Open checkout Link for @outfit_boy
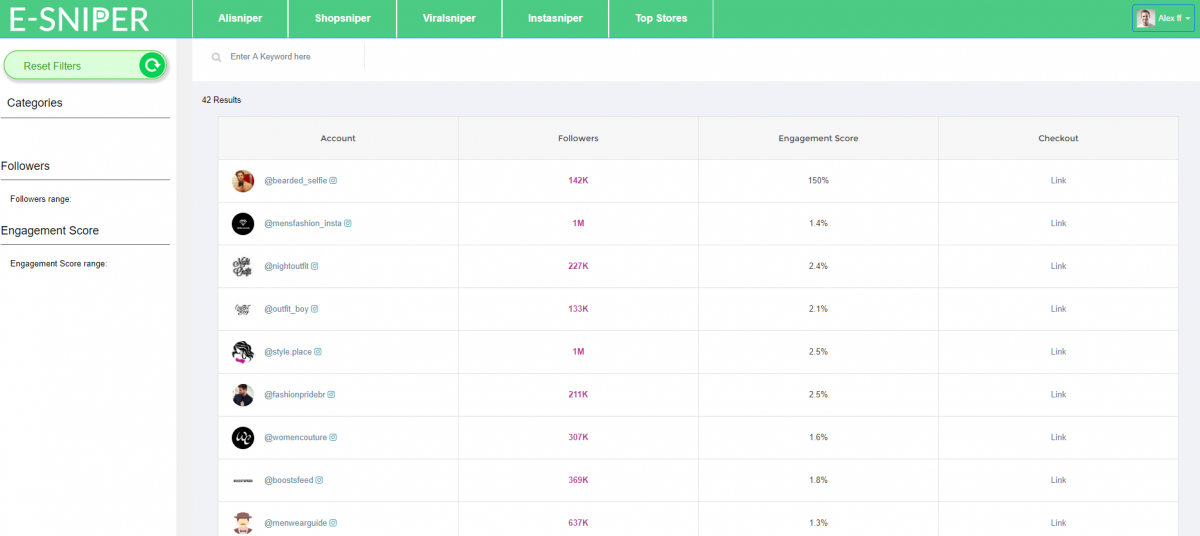Viewport: 1200px width, 536px height. 1058,309
